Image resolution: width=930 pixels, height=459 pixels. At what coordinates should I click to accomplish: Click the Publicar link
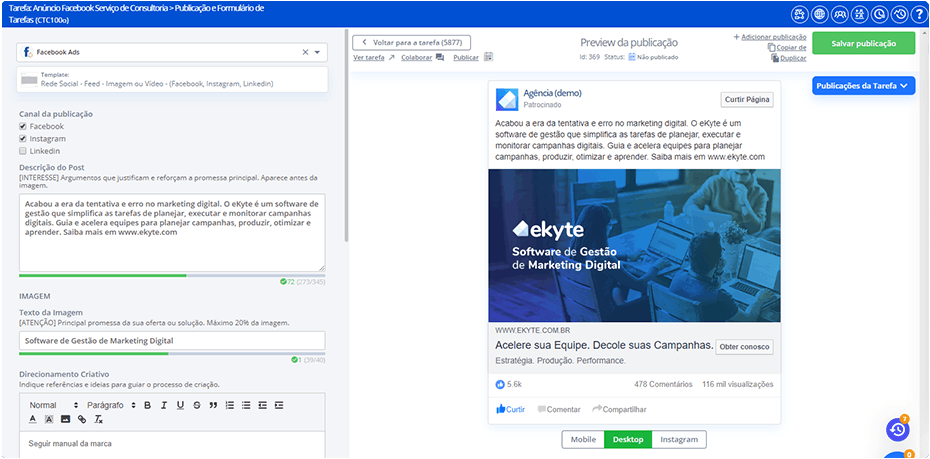point(466,58)
